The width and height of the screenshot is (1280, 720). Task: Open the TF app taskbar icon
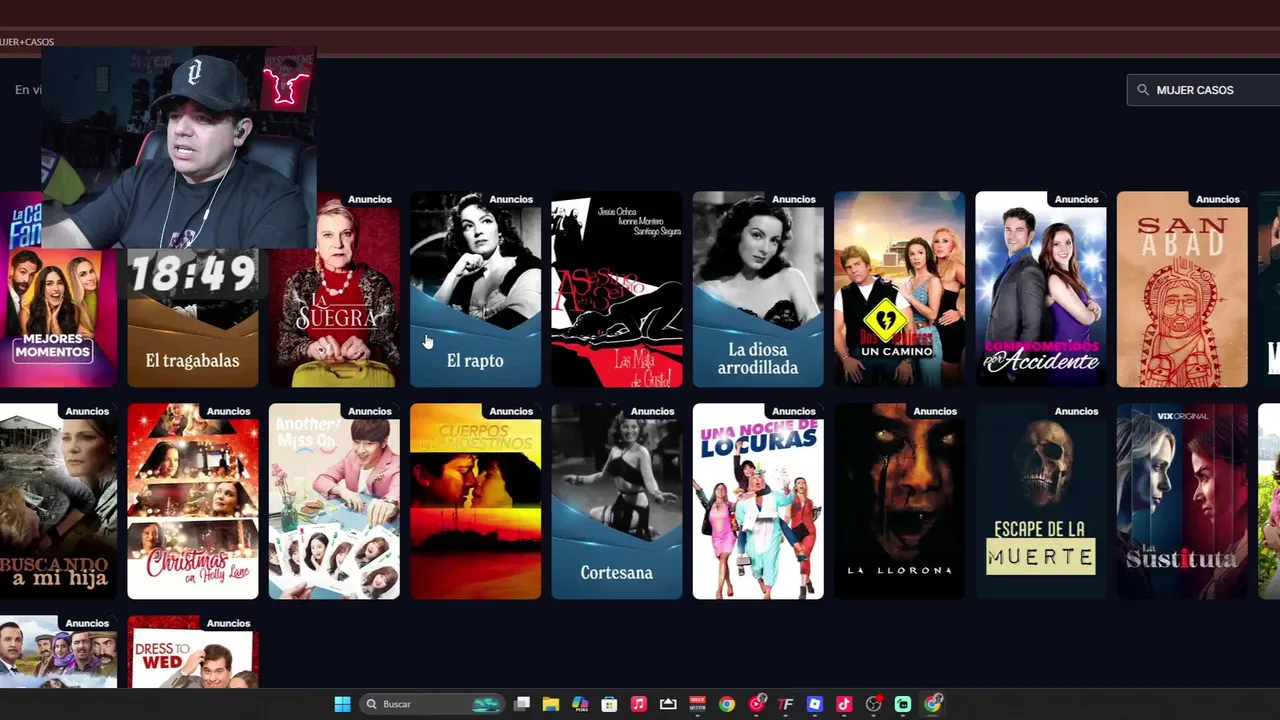(785, 704)
